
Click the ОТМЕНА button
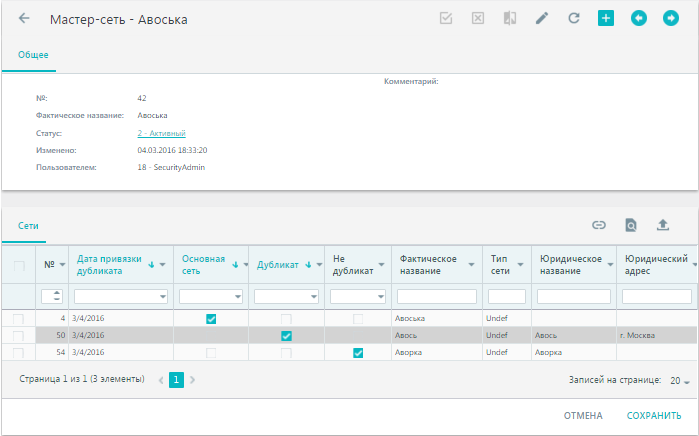click(x=583, y=415)
